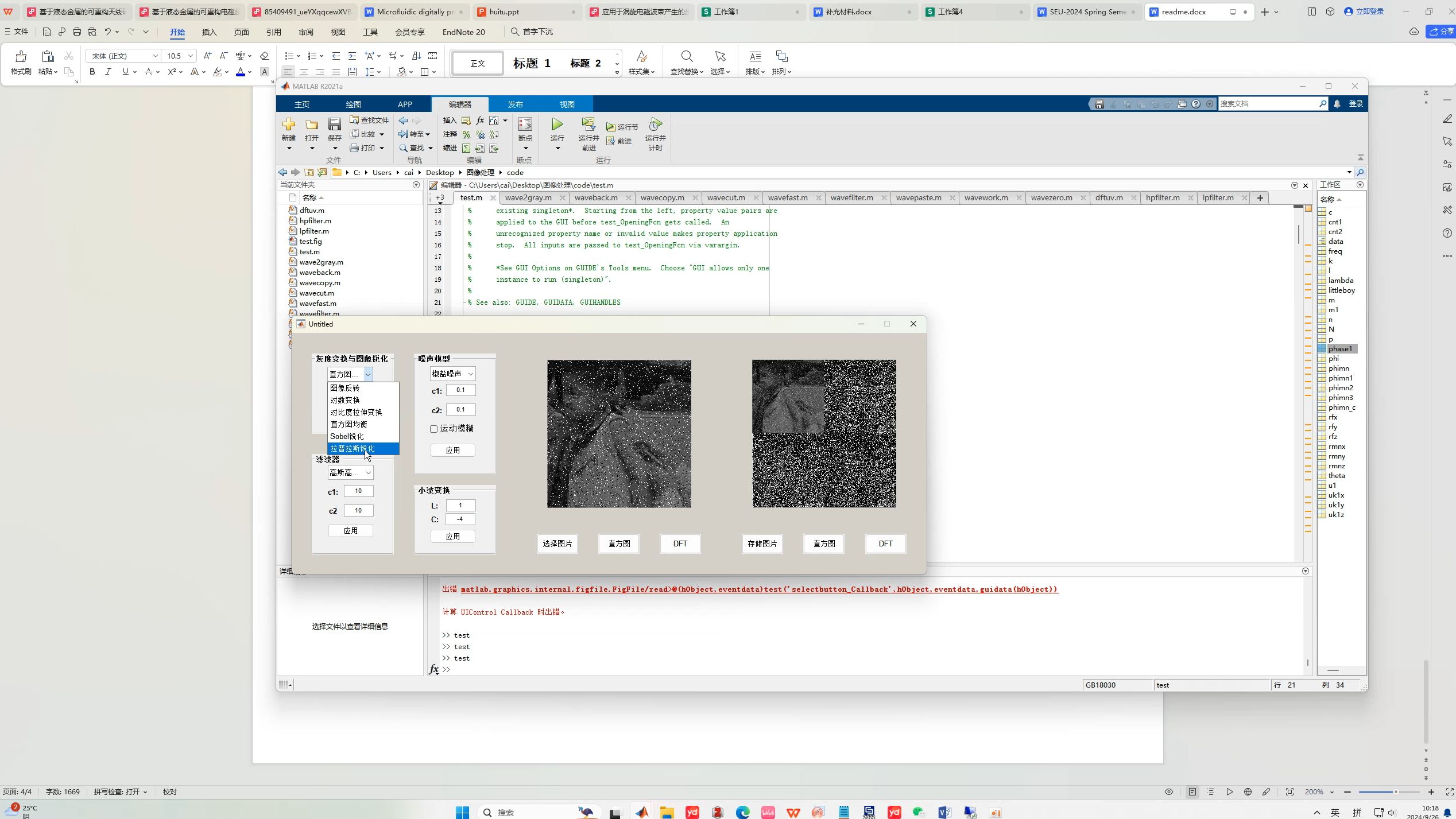Click the WPS Format Painter (格式刷) icon

21,57
